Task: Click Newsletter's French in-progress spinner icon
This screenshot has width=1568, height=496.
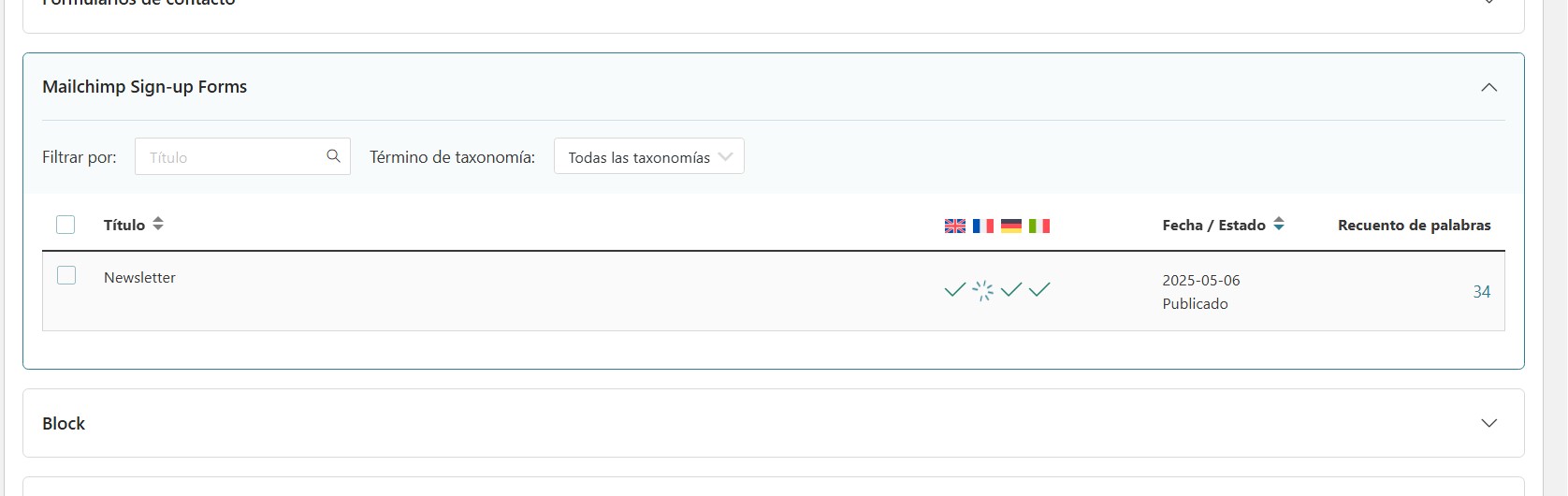Action: (983, 291)
